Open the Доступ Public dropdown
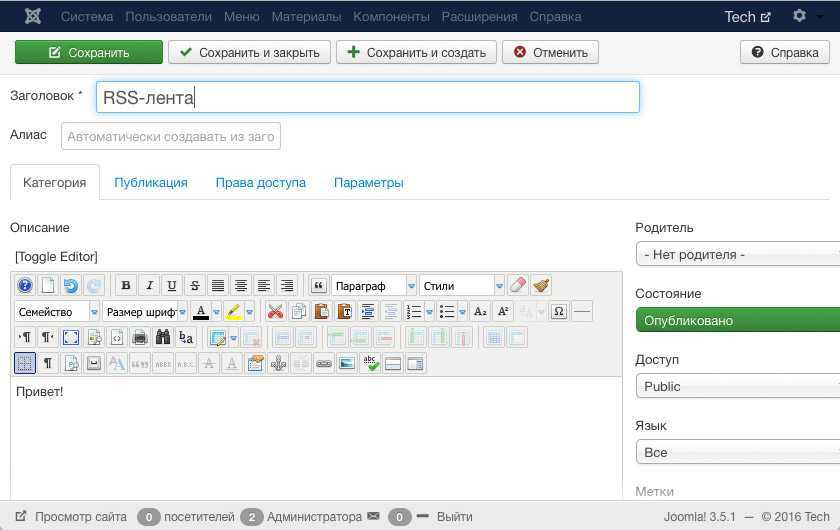The height and width of the screenshot is (530, 840). click(738, 387)
